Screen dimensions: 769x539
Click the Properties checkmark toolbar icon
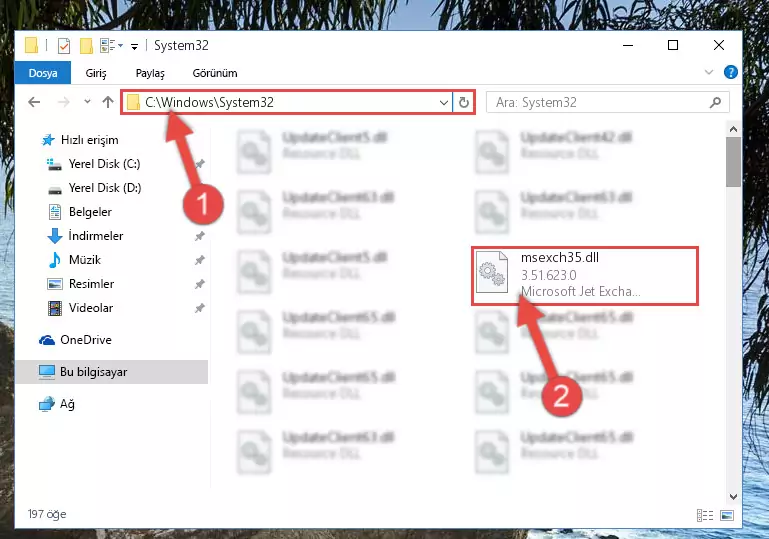64,46
